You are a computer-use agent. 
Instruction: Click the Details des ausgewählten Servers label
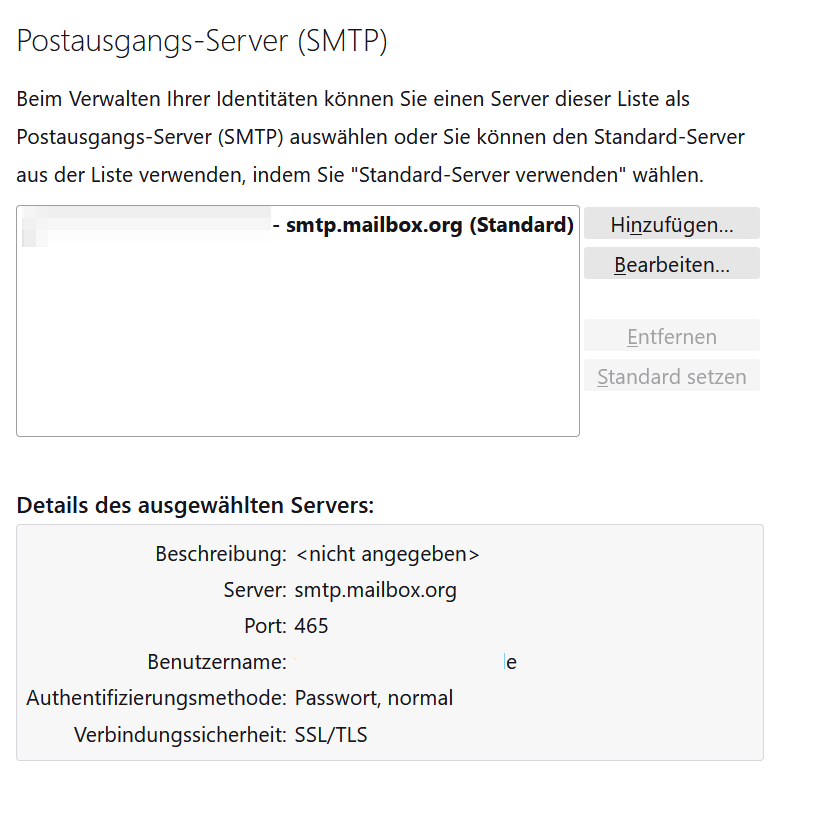click(195, 505)
